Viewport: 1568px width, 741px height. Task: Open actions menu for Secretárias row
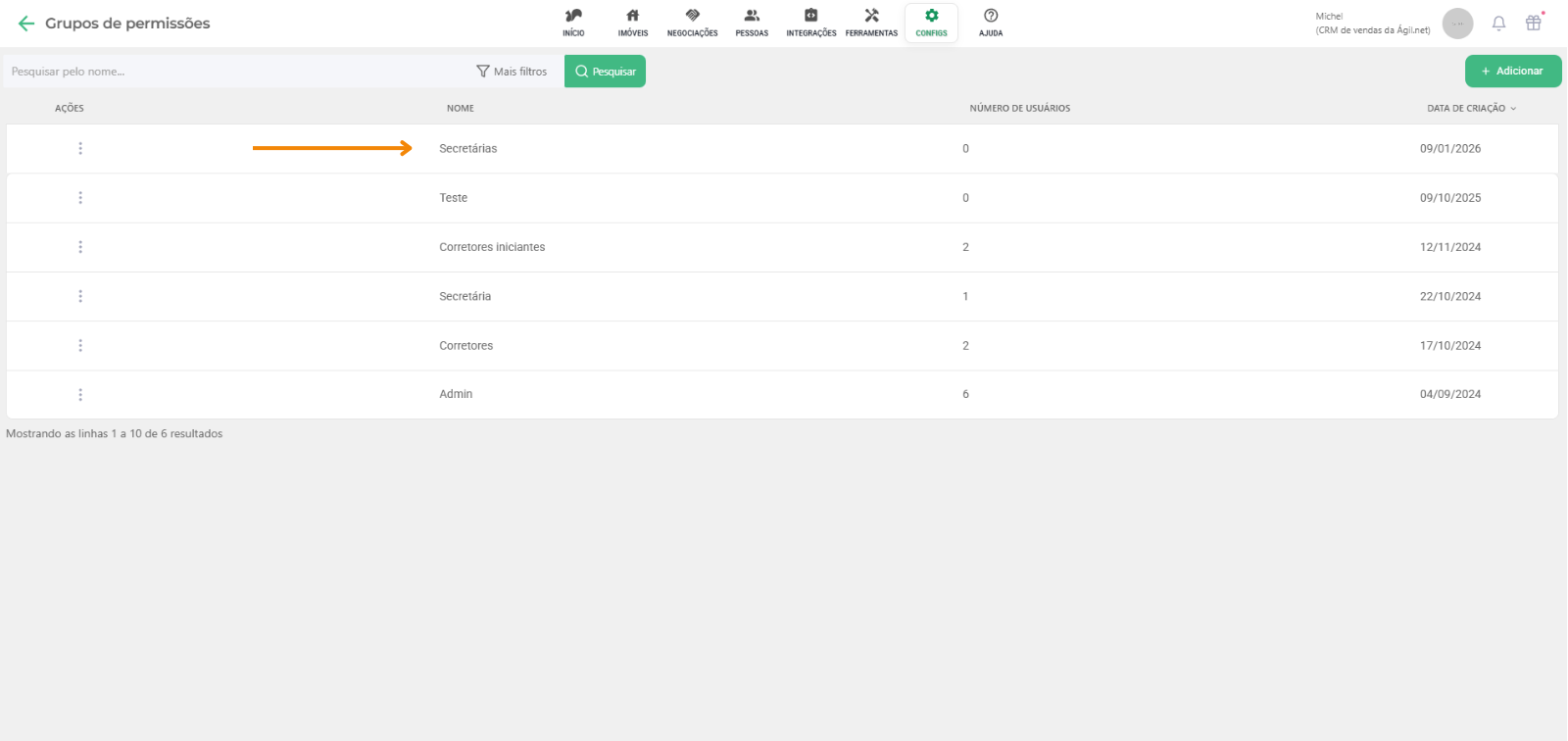pyautogui.click(x=80, y=149)
